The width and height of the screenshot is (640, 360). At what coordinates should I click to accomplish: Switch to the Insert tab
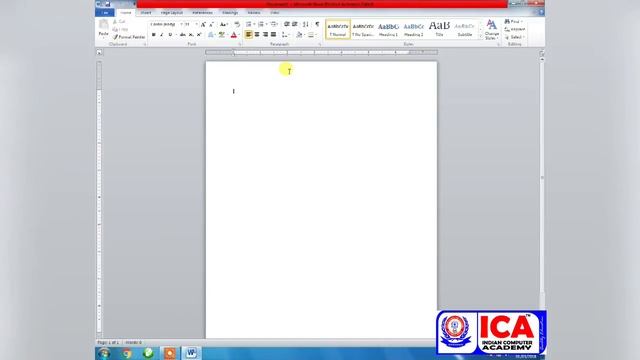coord(146,13)
